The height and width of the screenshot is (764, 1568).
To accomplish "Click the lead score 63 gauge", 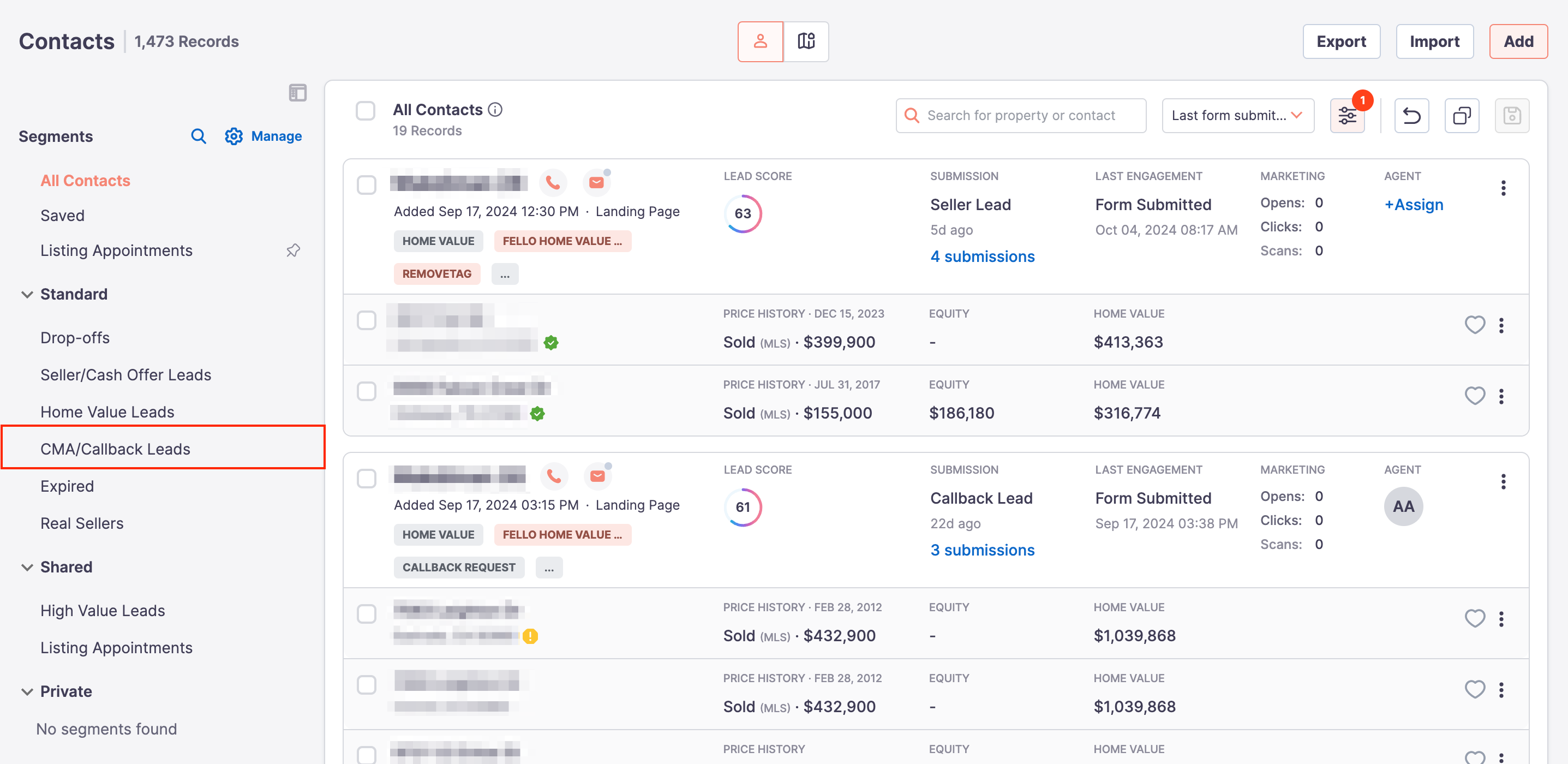I will point(743,214).
